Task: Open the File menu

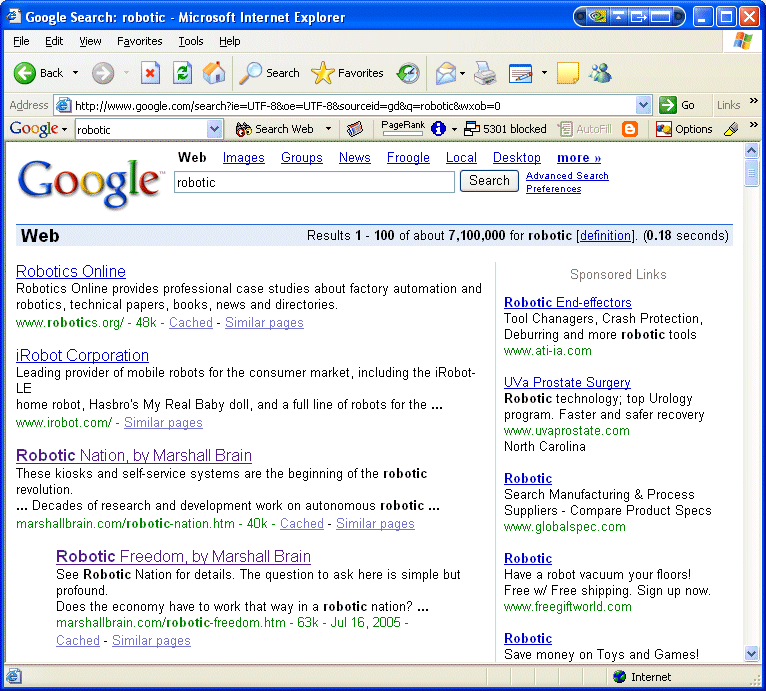Action: click(x=21, y=42)
